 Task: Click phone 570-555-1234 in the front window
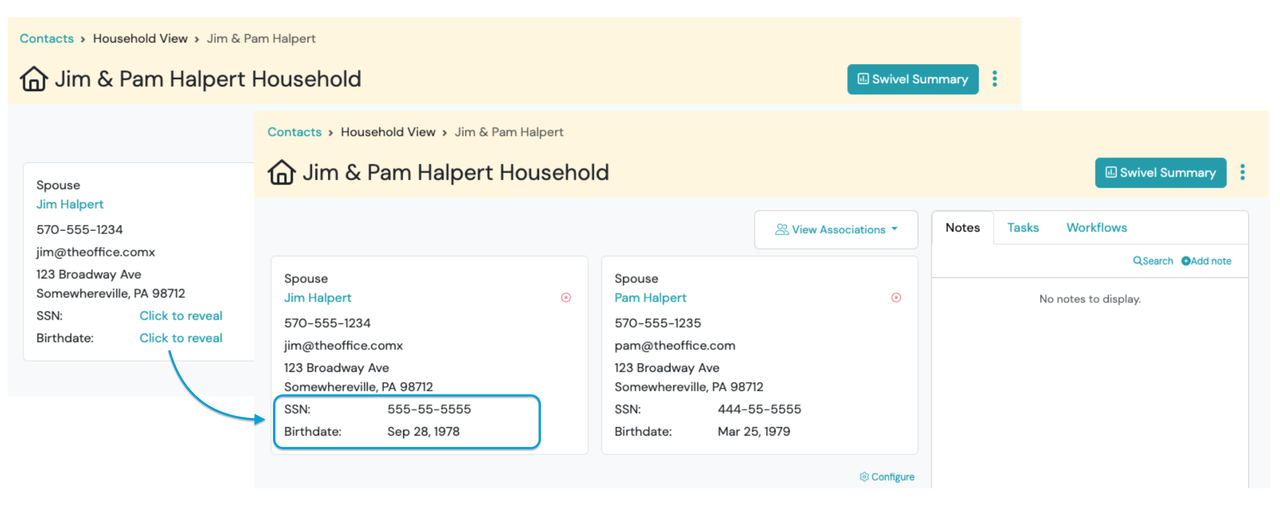pyautogui.click(x=328, y=323)
